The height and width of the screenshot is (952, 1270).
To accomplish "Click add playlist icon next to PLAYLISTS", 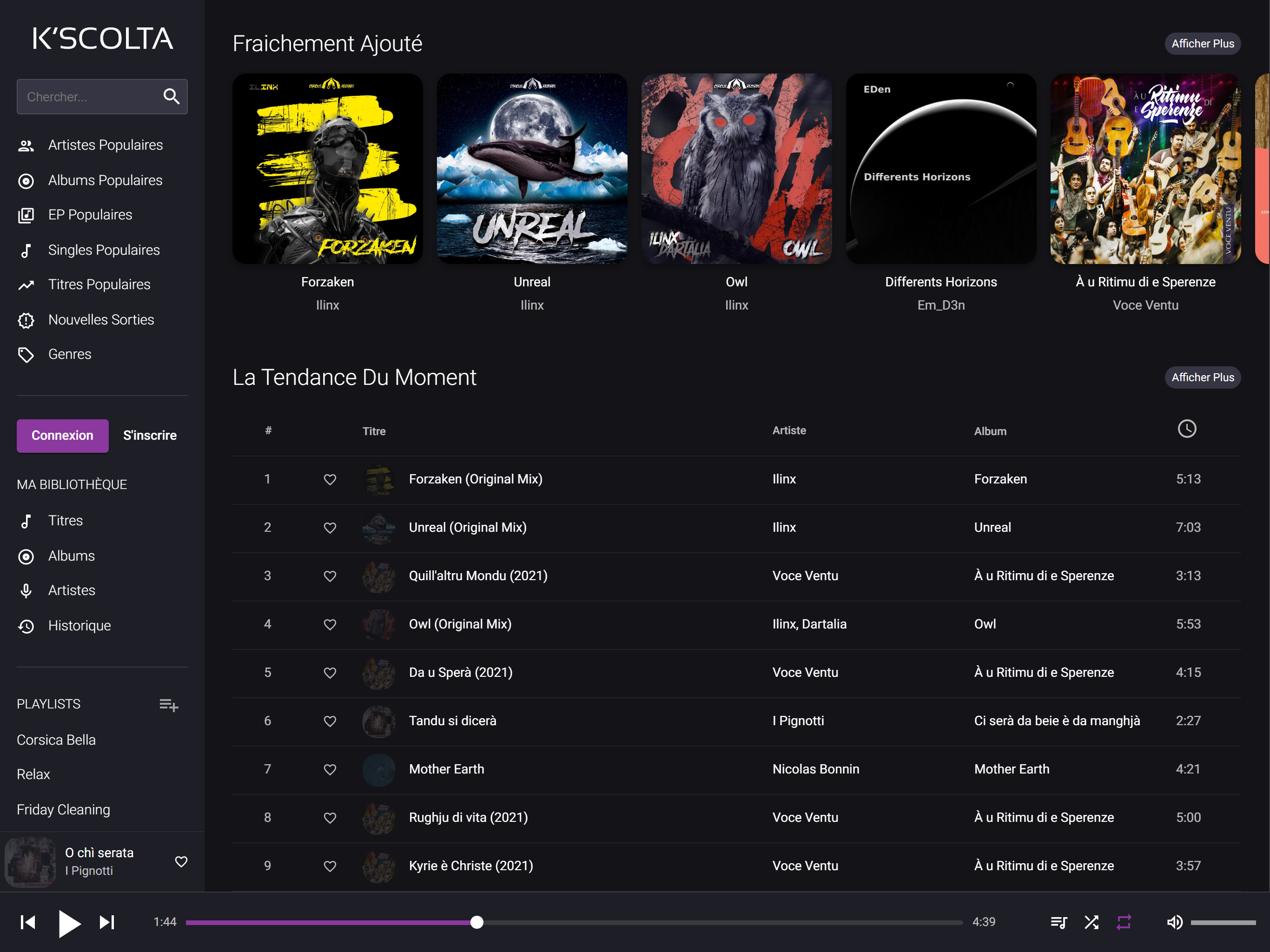I will (x=169, y=705).
